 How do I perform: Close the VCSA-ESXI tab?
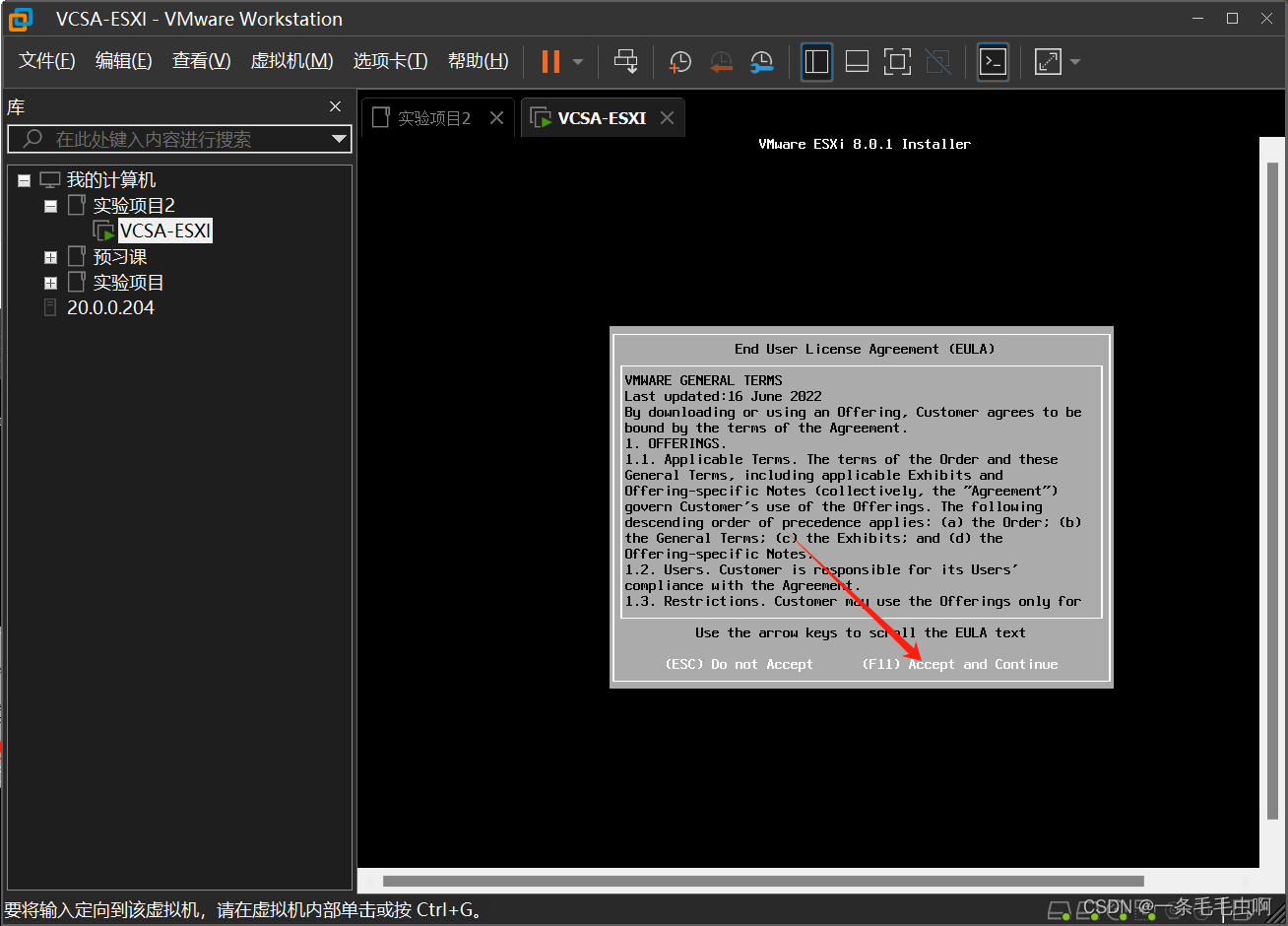tap(668, 118)
